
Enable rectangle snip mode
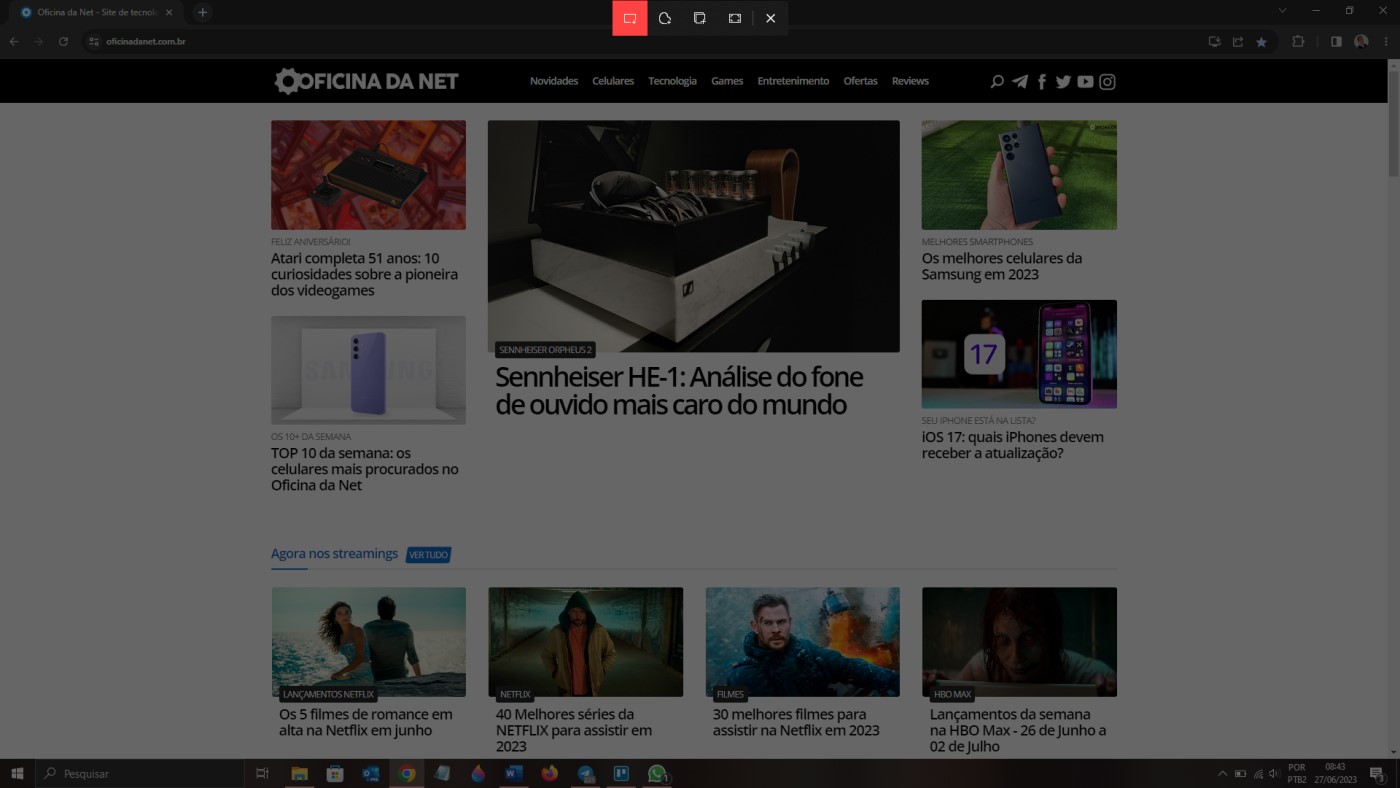[628, 17]
